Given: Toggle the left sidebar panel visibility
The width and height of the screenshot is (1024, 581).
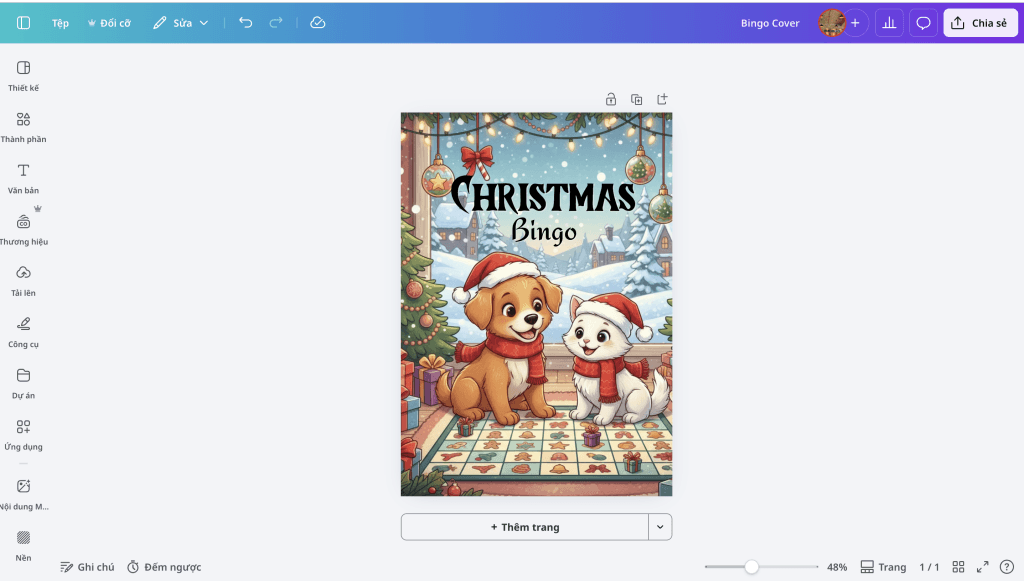Looking at the screenshot, I should tap(23, 23).
